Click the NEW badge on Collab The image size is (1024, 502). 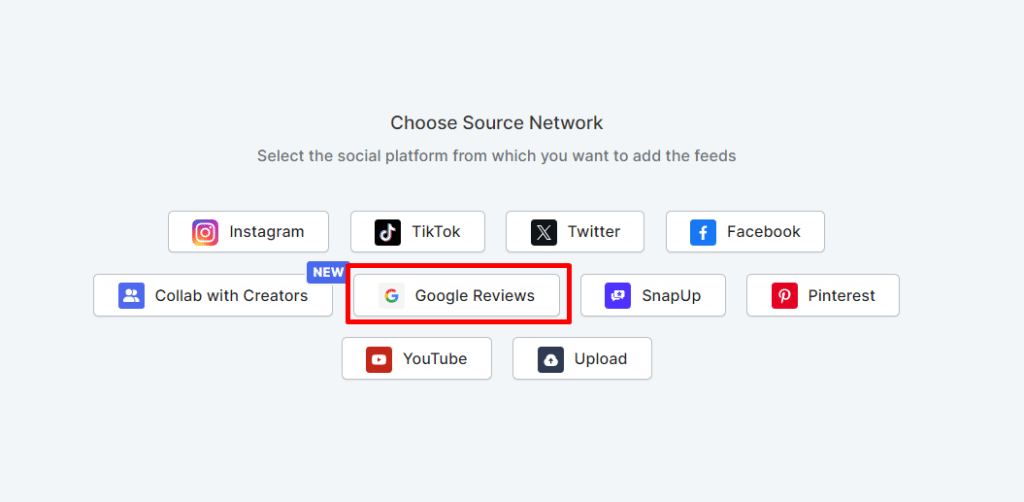pos(327,272)
